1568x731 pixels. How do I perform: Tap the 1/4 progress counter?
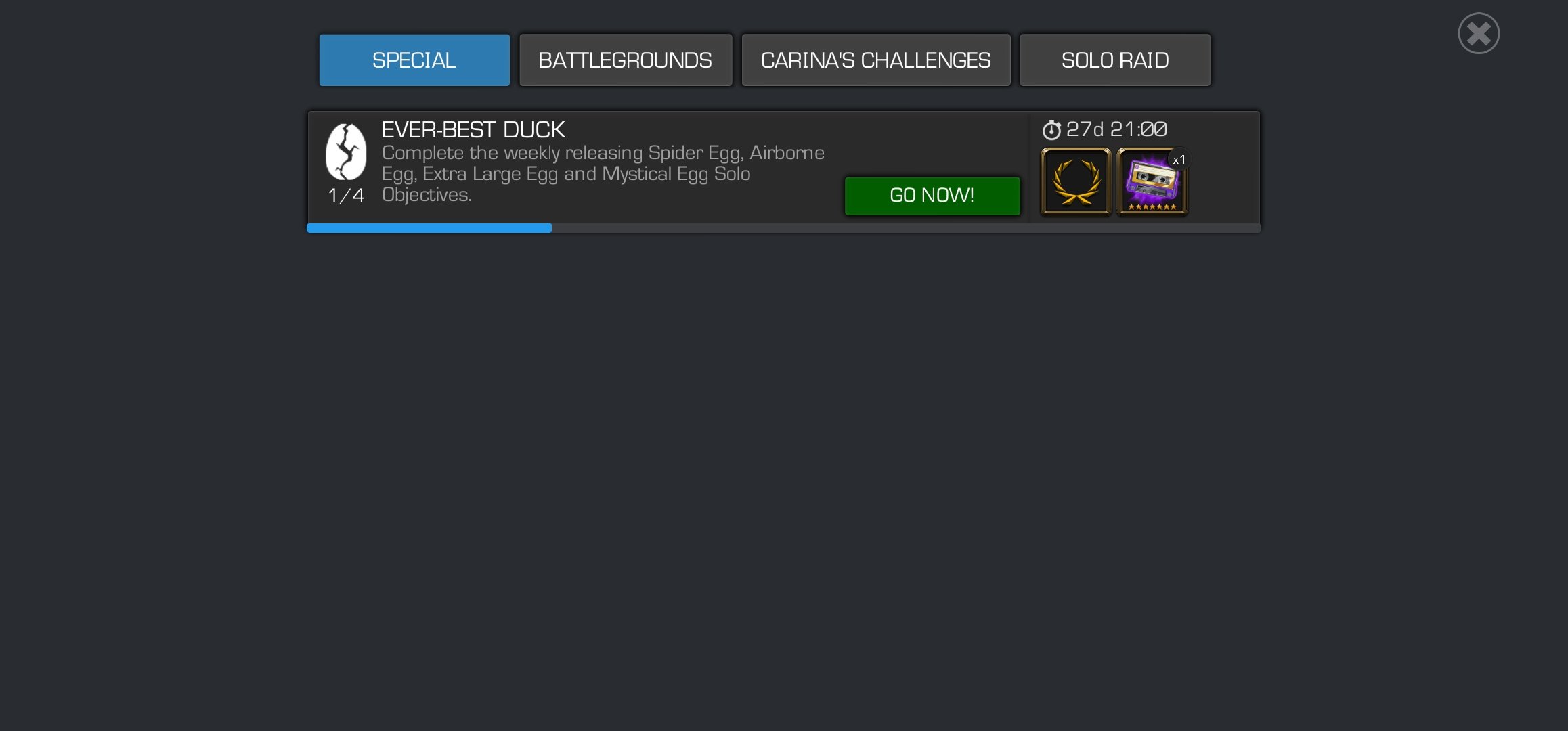click(346, 196)
